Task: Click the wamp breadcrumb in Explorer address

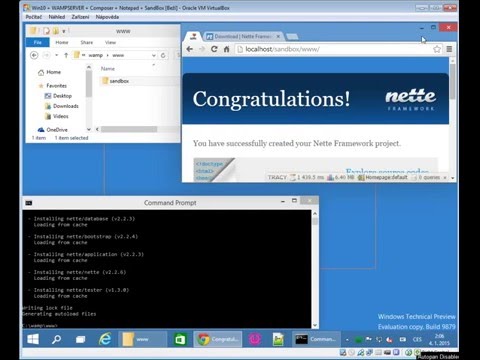Action: click(95, 55)
